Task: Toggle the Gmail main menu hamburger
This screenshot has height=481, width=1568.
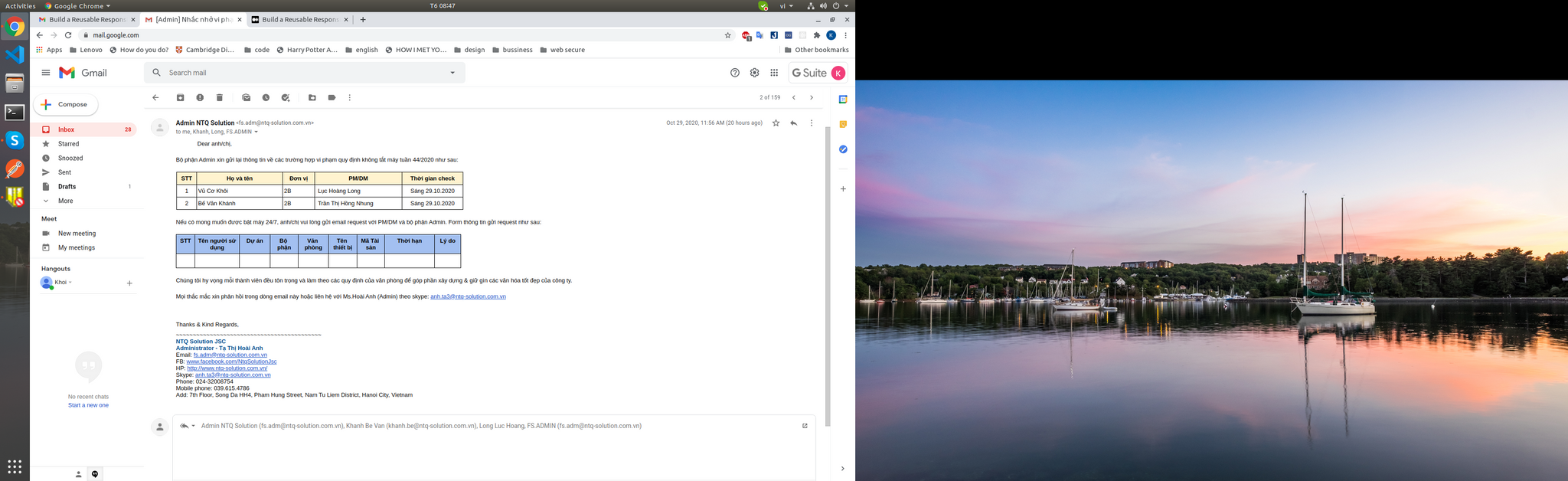Action: click(x=46, y=73)
